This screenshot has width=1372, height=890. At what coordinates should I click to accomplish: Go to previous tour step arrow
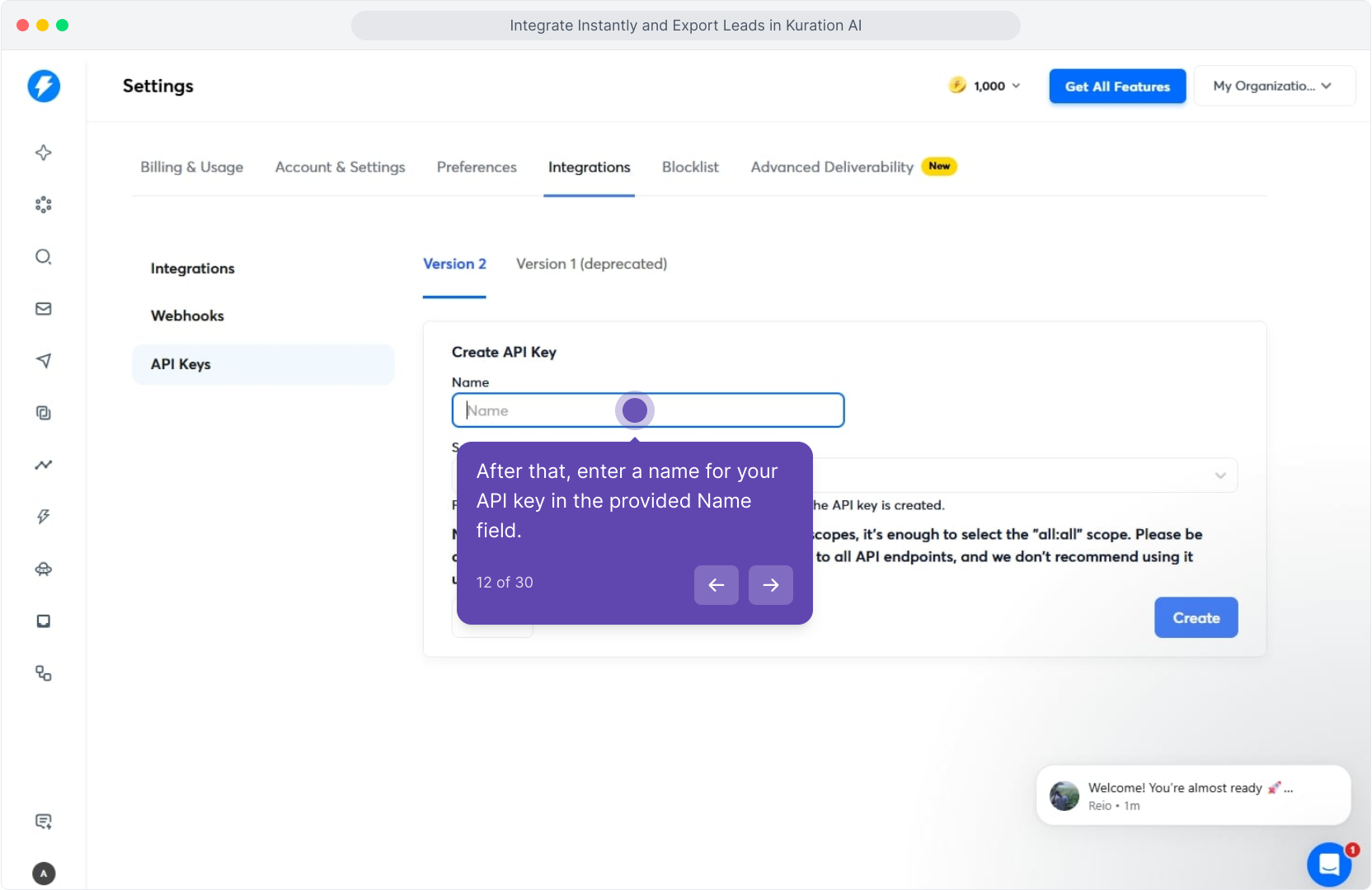click(717, 585)
